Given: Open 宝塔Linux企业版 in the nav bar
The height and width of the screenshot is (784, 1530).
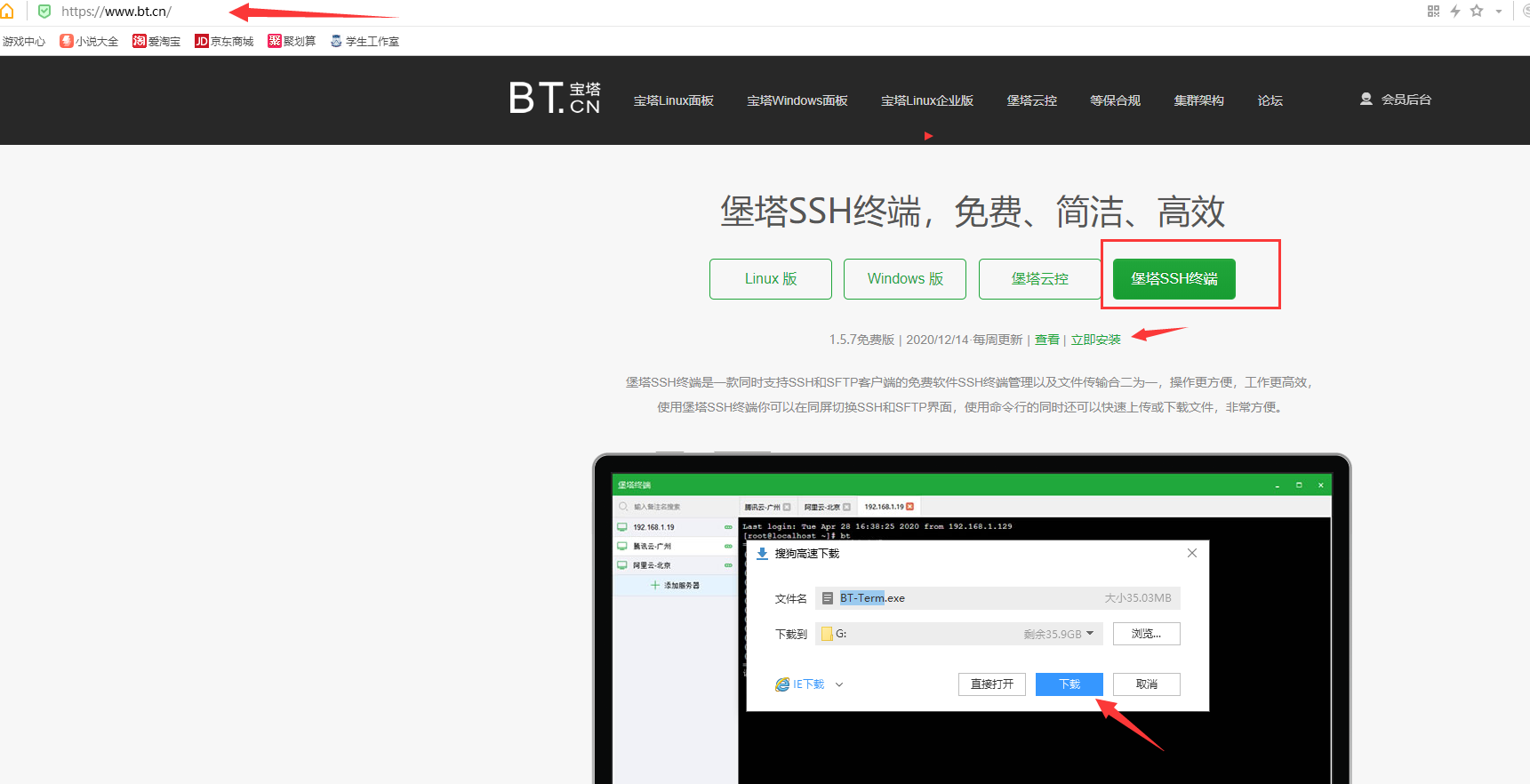Looking at the screenshot, I should (x=927, y=100).
